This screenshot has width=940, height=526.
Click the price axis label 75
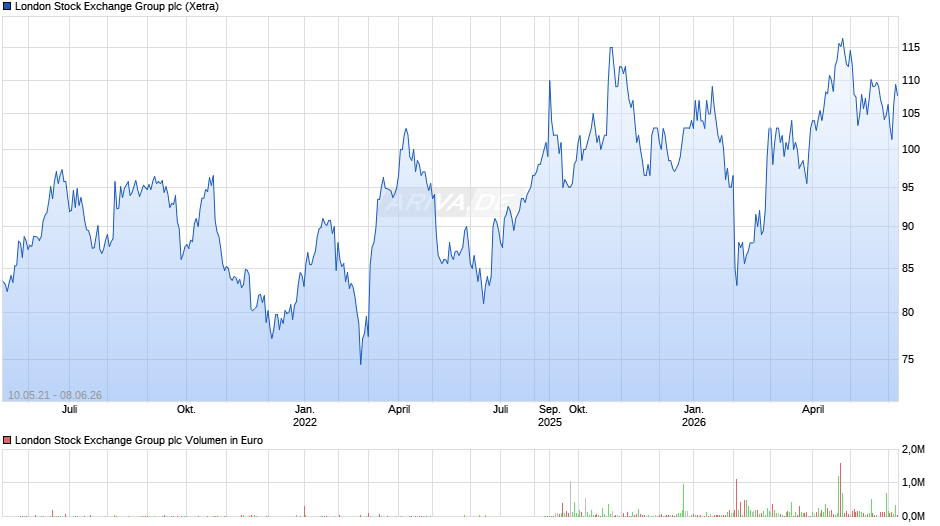click(x=908, y=359)
